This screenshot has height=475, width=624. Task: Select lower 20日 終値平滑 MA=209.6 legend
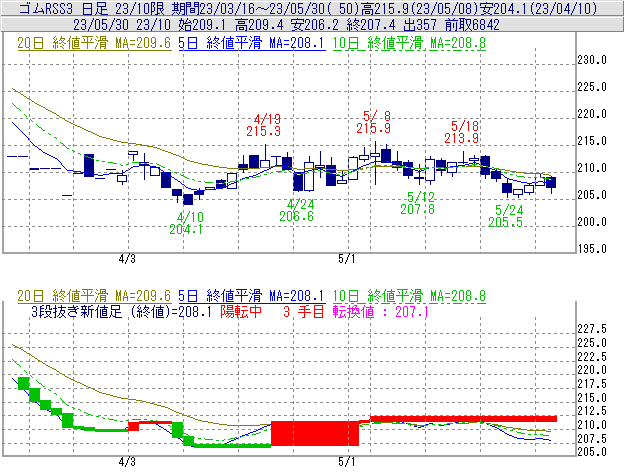point(94,296)
